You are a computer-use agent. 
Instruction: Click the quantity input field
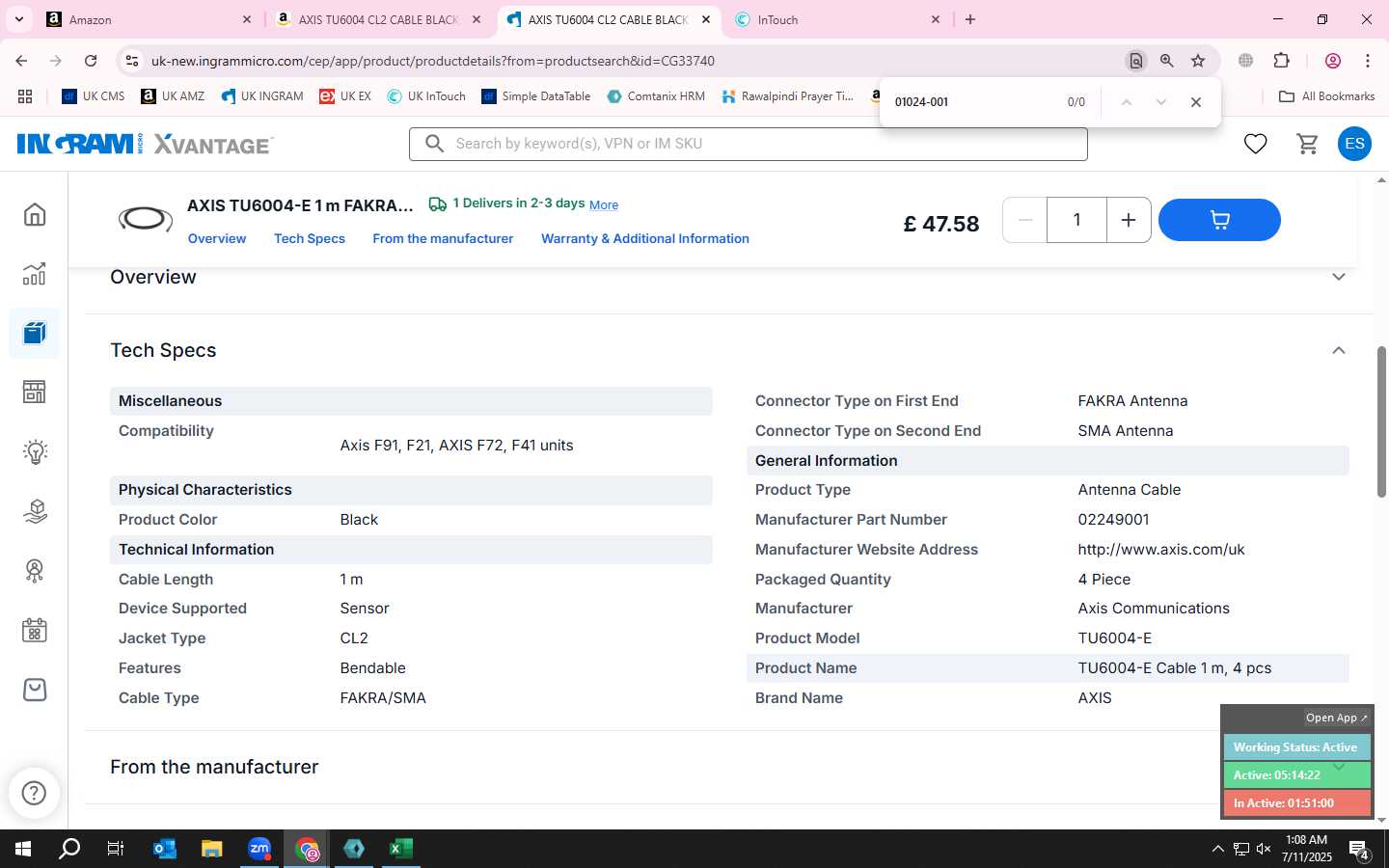pyautogui.click(x=1076, y=220)
